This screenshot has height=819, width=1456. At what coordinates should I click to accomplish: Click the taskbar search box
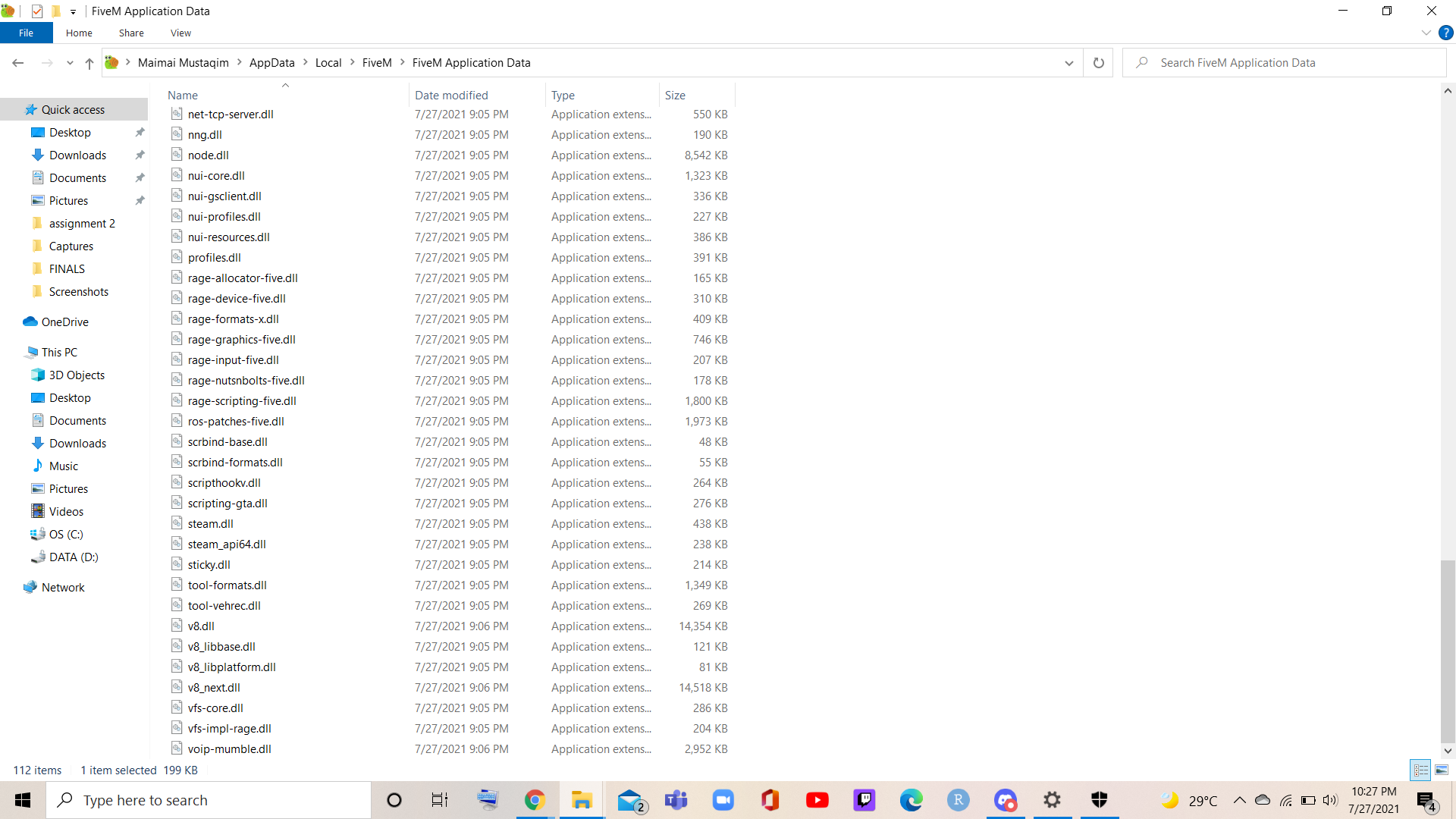click(x=209, y=800)
